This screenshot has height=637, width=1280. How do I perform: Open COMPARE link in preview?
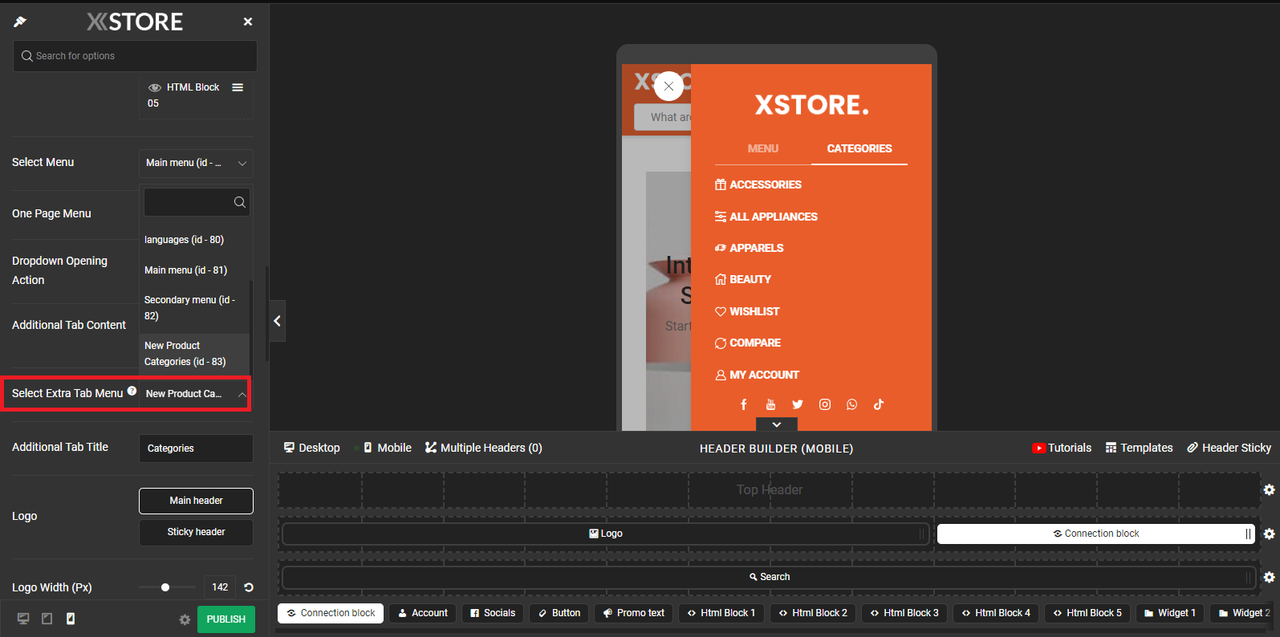748,343
